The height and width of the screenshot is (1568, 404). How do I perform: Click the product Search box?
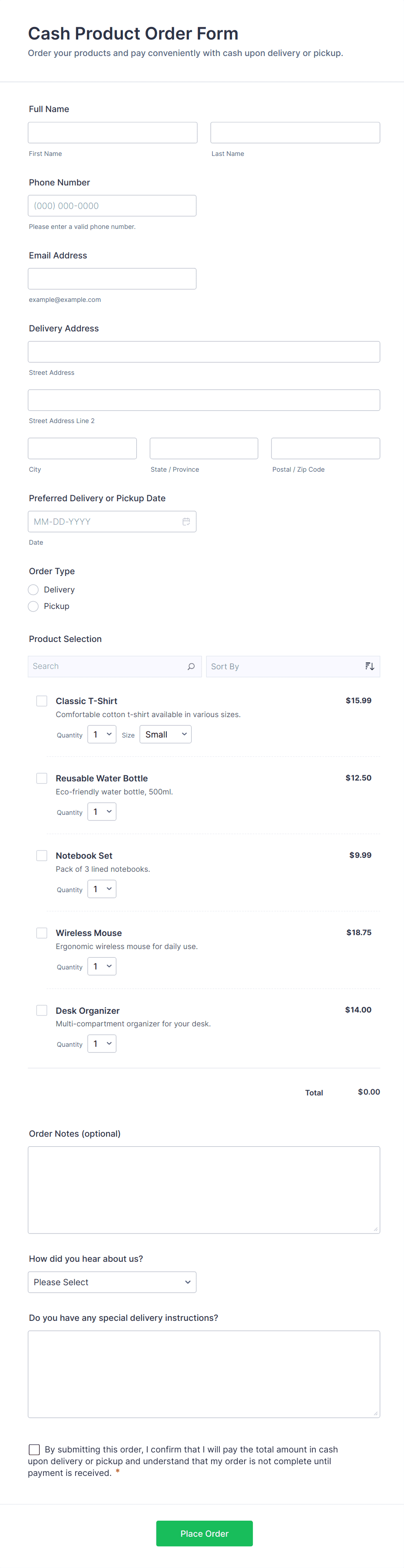point(108,667)
